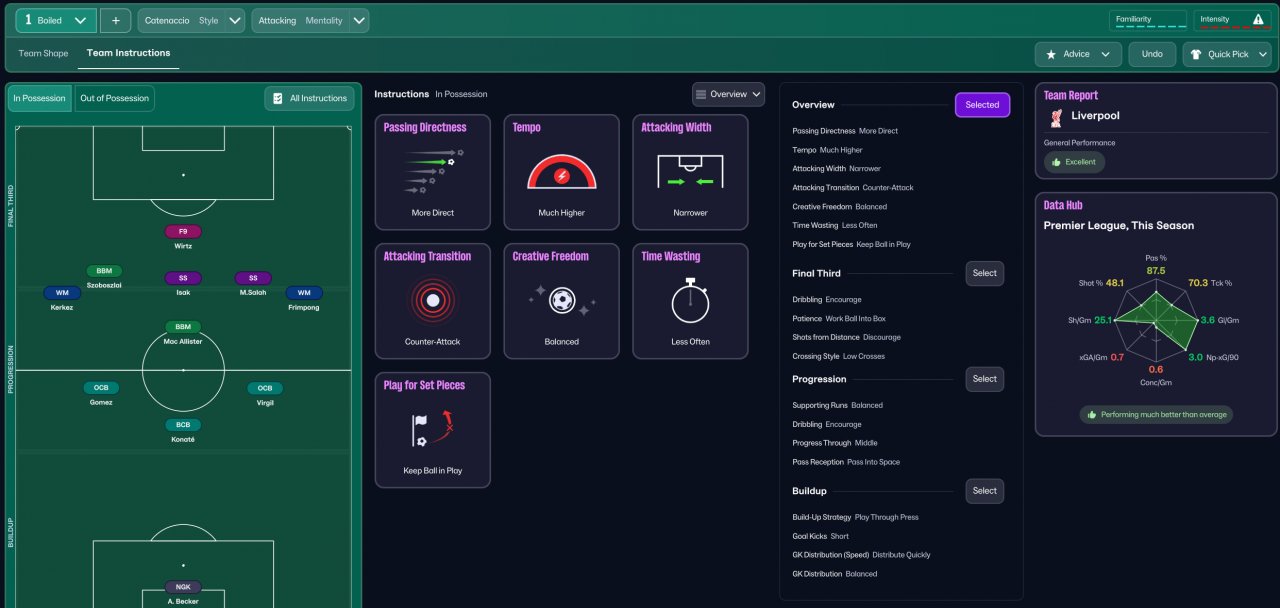Click Patience Work Ball Into Box text
1280x608 pixels.
click(x=839, y=318)
